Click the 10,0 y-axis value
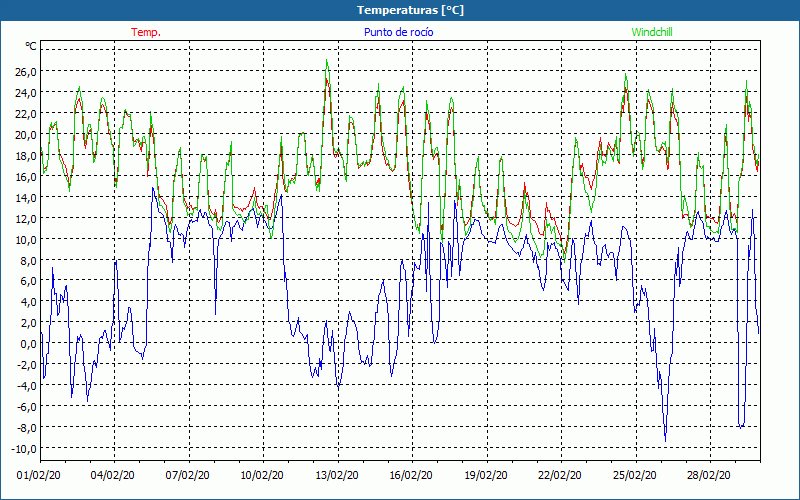The height and width of the screenshot is (500, 800). click(26, 239)
